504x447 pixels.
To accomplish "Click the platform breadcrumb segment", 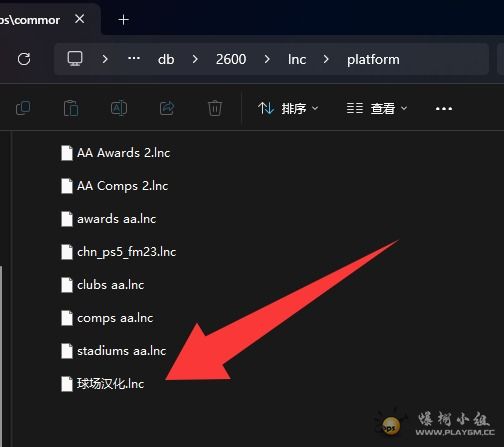I will pos(373,59).
